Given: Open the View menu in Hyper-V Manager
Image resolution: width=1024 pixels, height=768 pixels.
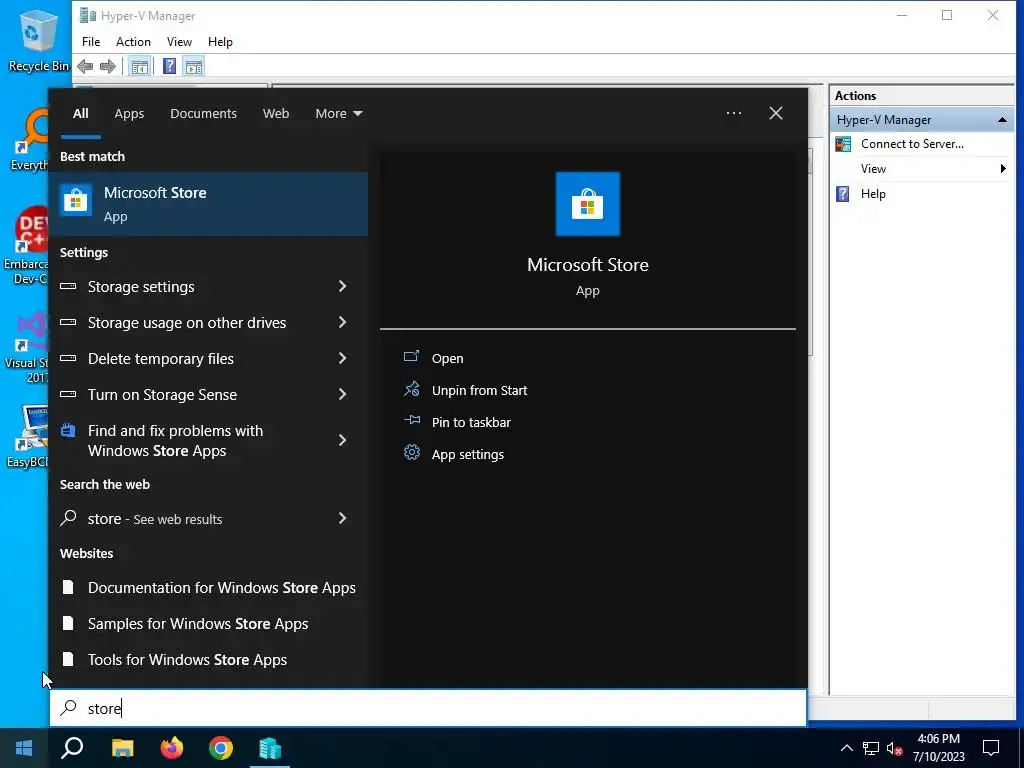Looking at the screenshot, I should click(x=179, y=42).
